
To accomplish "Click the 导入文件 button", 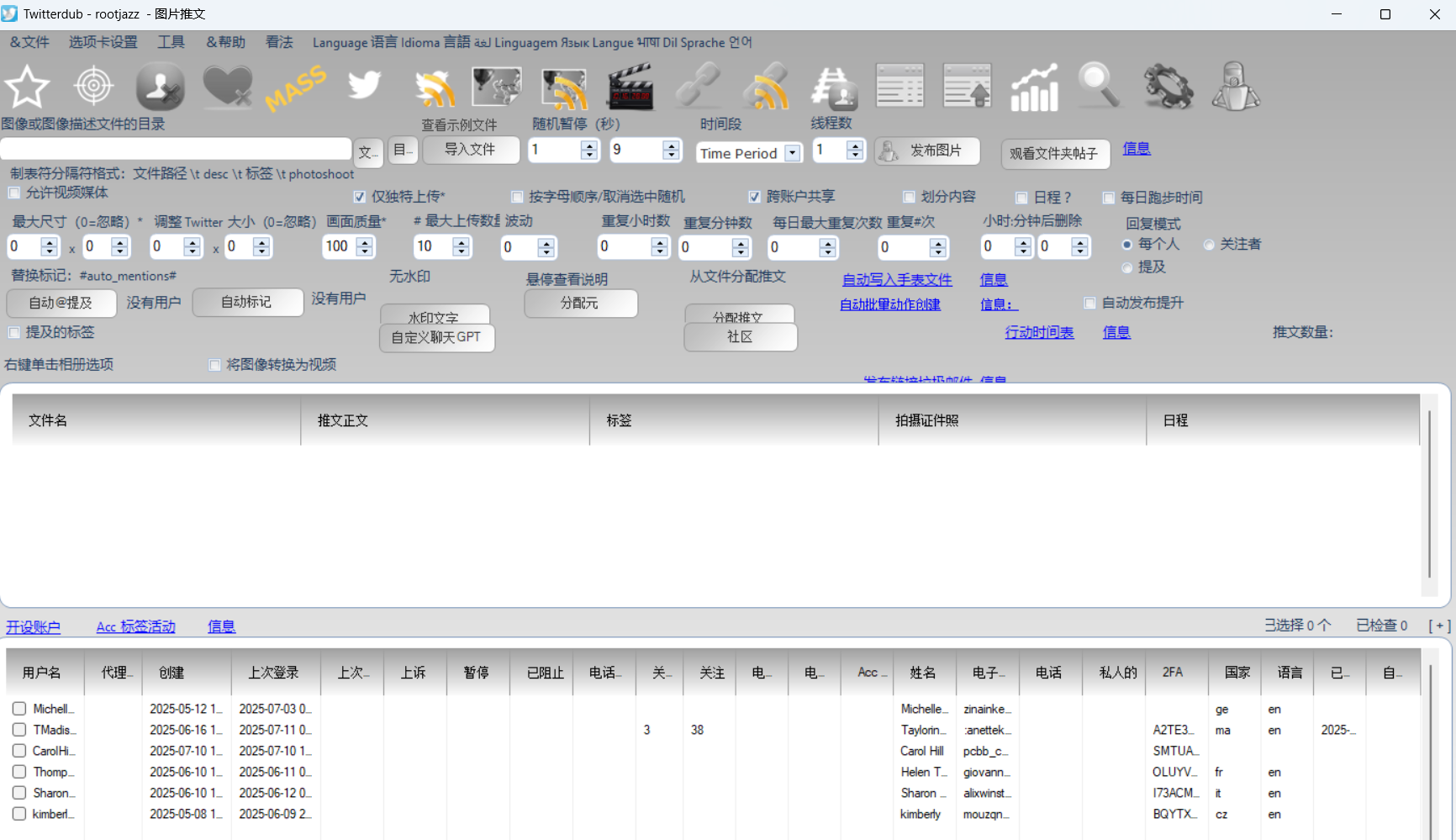I will [470, 150].
